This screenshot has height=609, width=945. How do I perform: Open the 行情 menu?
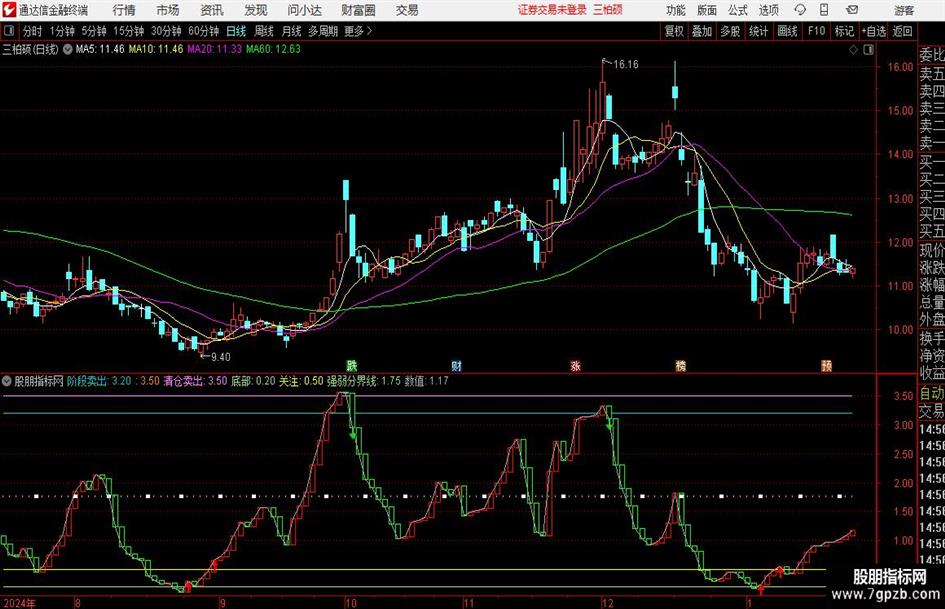pos(124,10)
